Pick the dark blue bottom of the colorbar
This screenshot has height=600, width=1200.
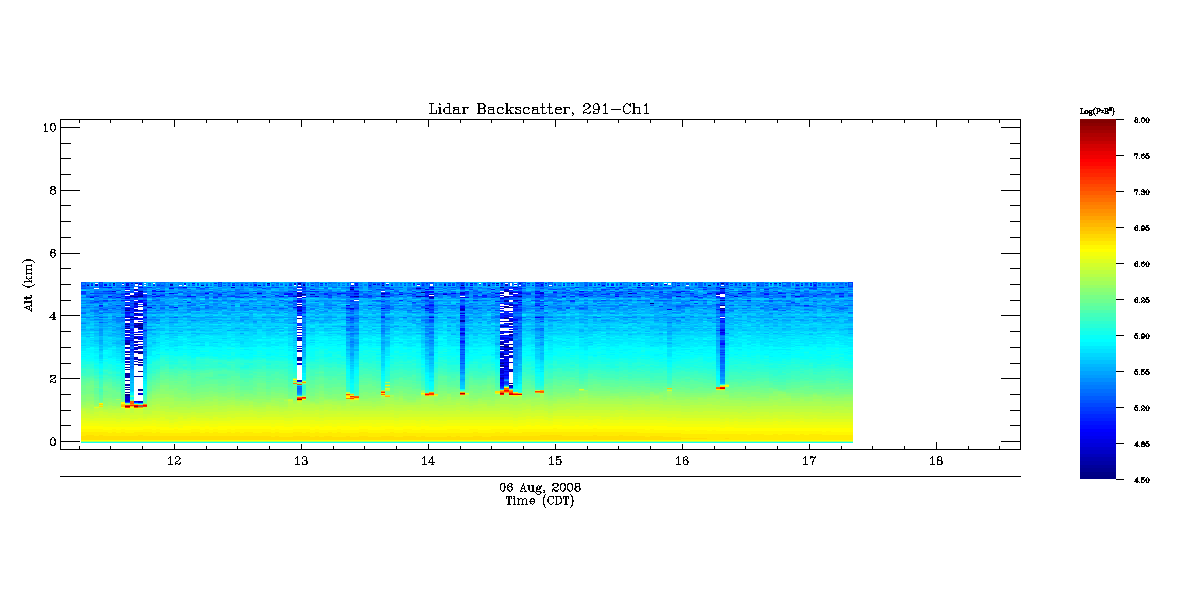click(x=1097, y=470)
